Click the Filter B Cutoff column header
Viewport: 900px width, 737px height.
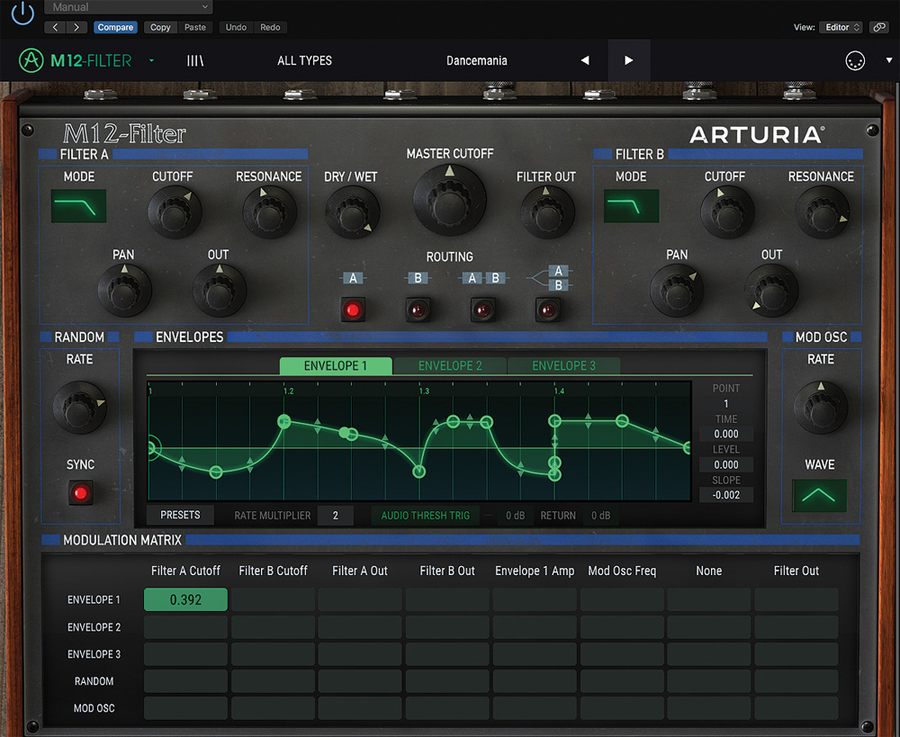(x=273, y=571)
